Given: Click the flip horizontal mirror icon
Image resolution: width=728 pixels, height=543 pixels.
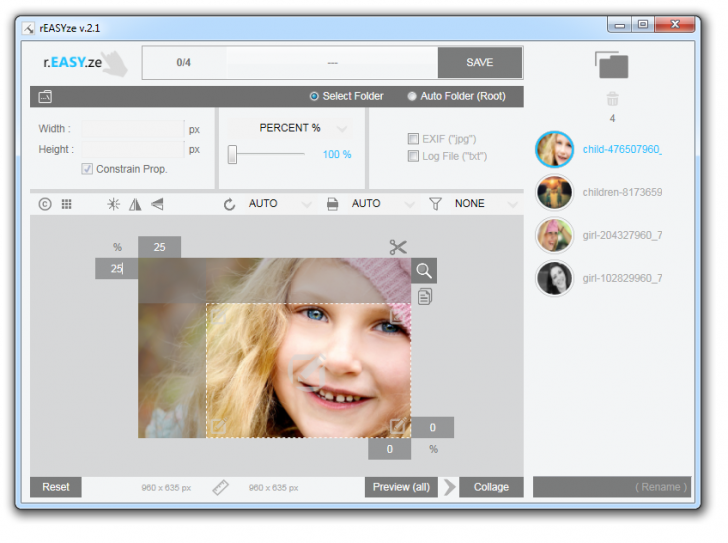Looking at the screenshot, I should tap(135, 204).
